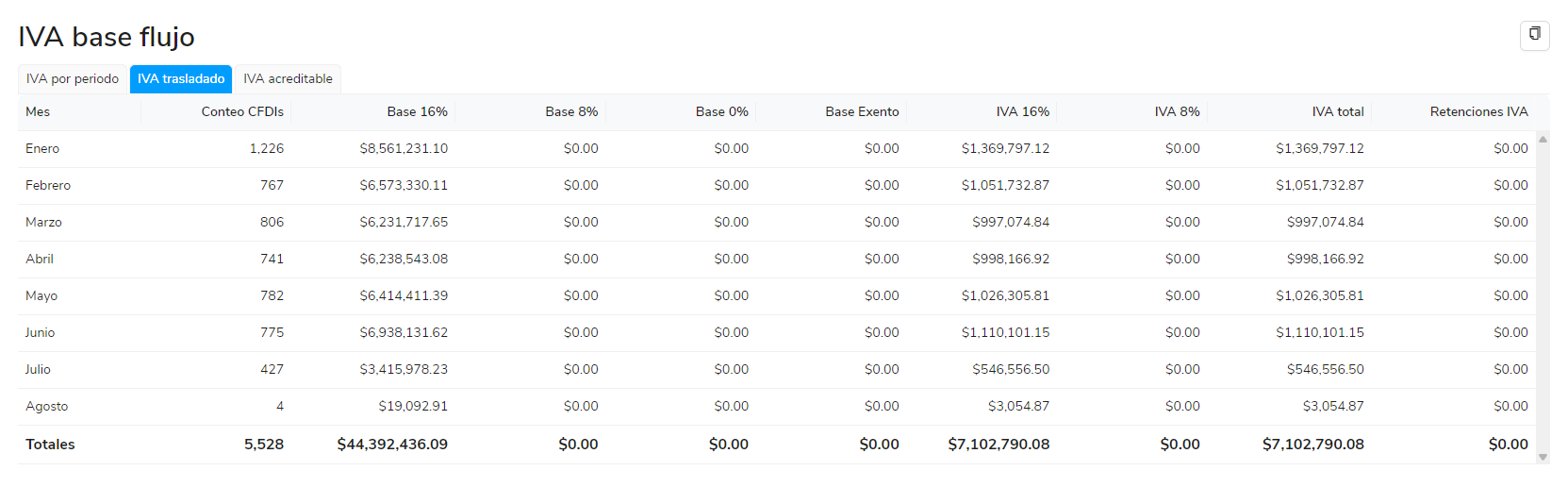The image size is (1568, 487).
Task: Click the Retenciones IVA column header
Action: pyautogui.click(x=1478, y=111)
